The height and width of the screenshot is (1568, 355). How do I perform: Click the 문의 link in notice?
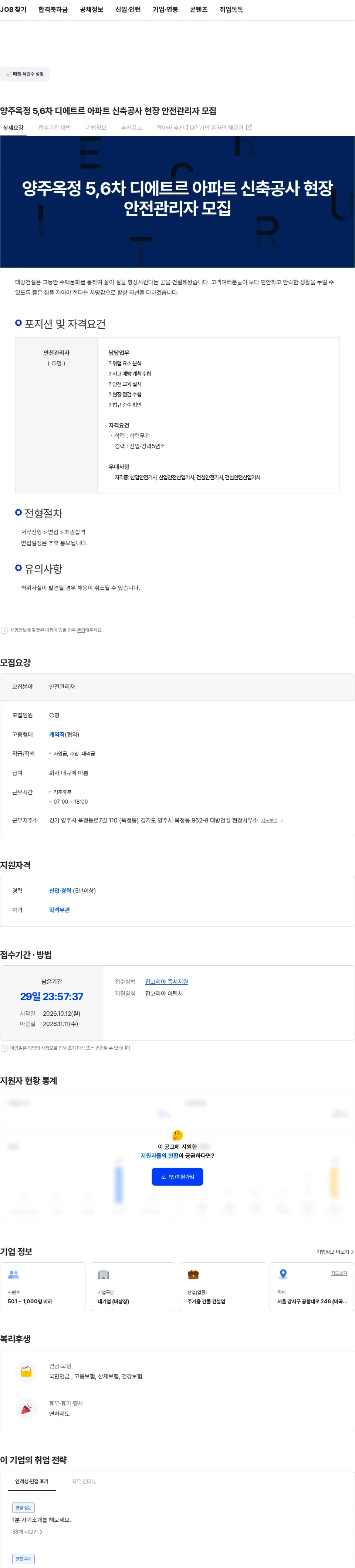[81, 630]
